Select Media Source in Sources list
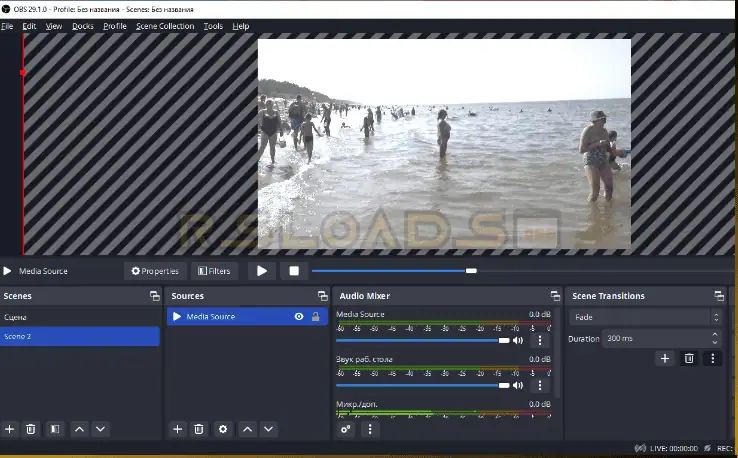738x458 pixels. [248, 317]
